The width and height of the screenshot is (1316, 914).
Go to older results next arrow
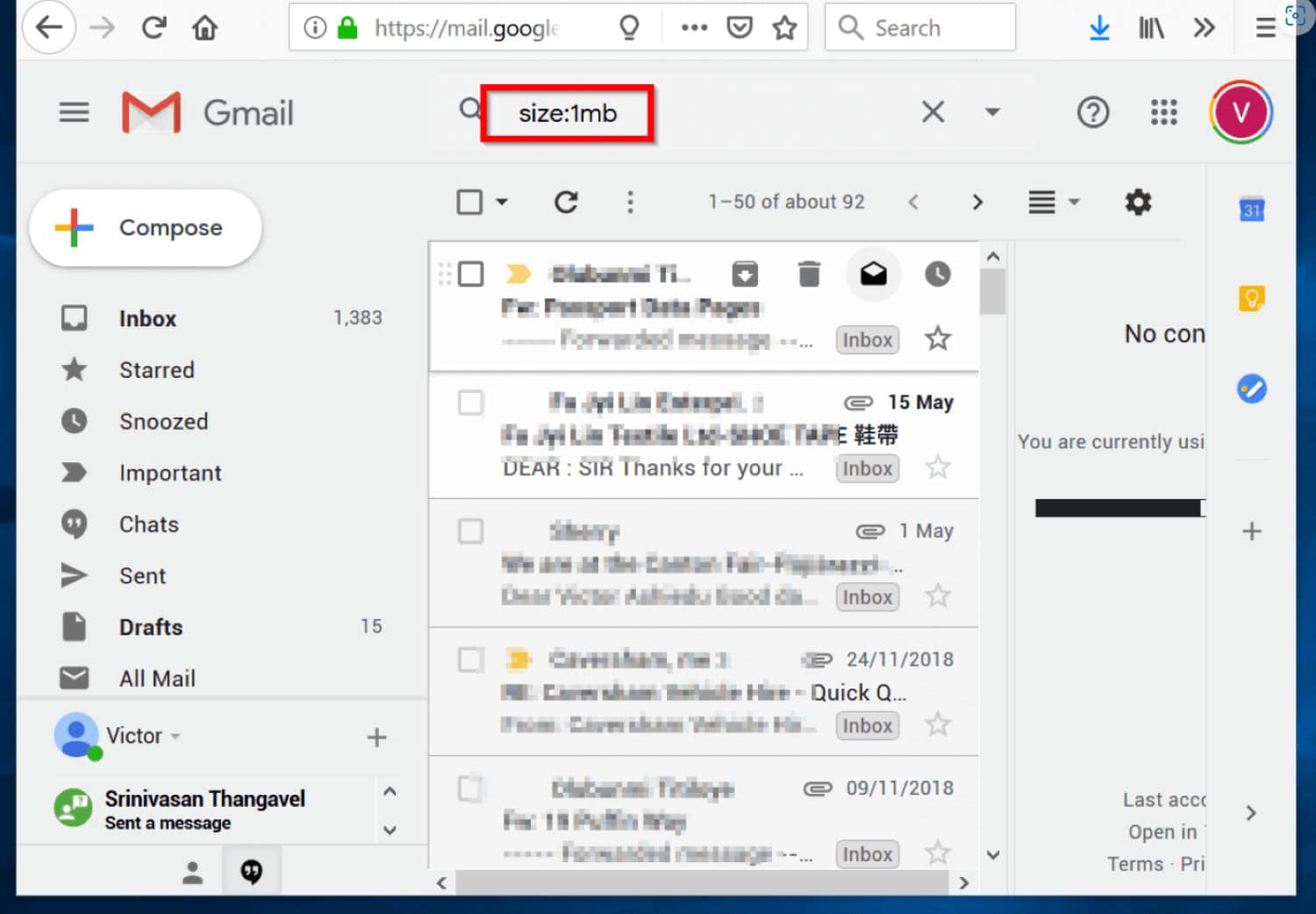977,203
